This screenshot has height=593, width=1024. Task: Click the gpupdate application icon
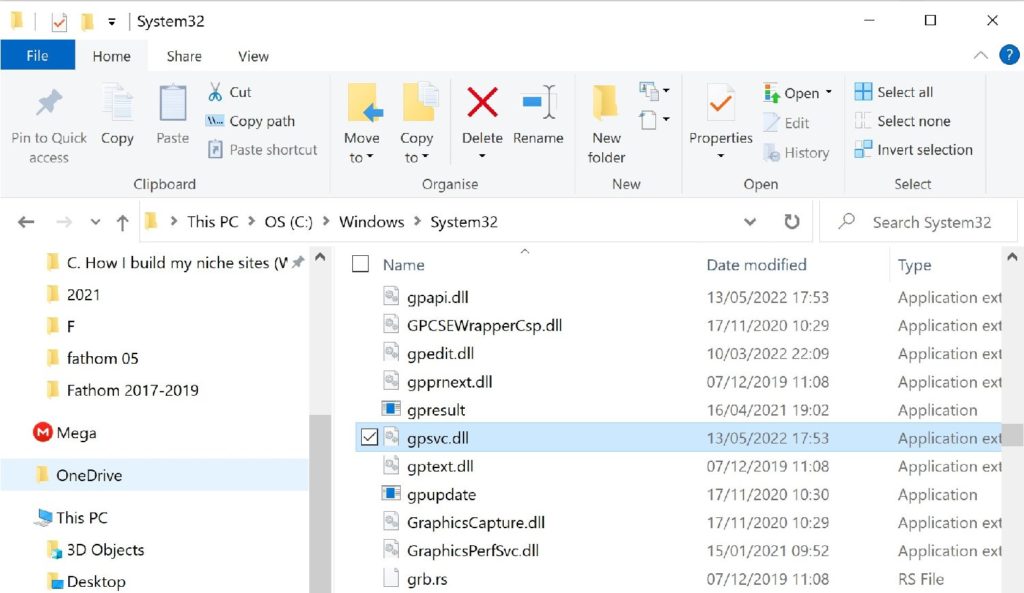tap(391, 493)
